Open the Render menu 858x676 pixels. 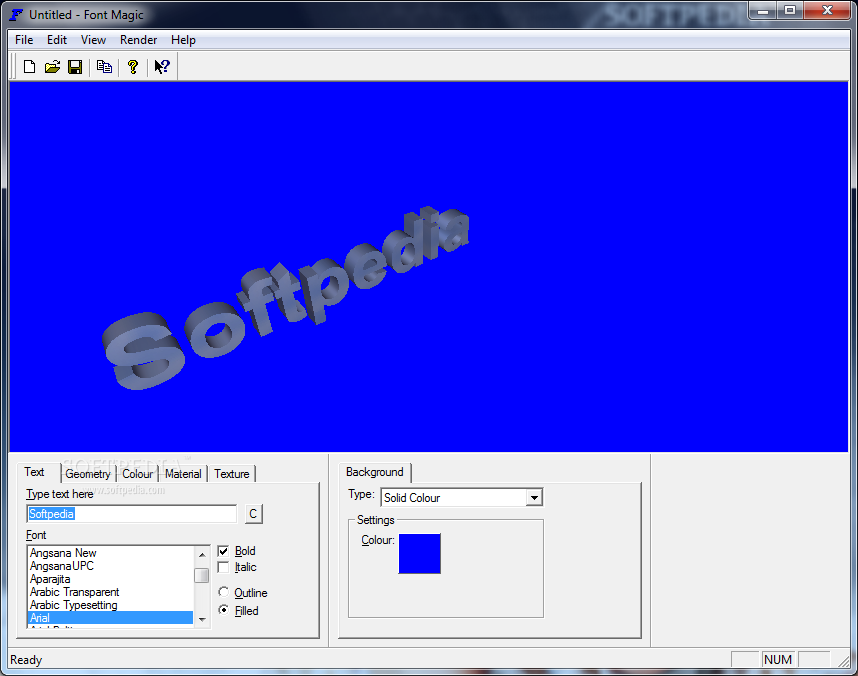point(138,40)
